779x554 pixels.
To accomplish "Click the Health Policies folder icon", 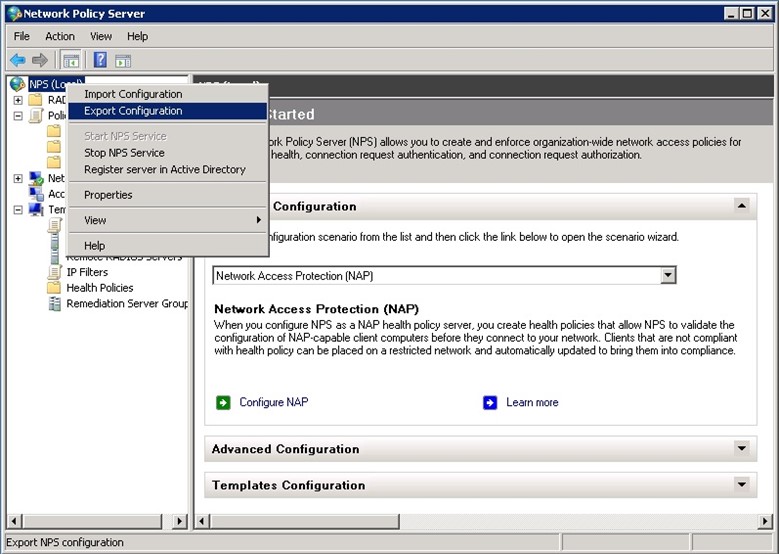I will 54,288.
